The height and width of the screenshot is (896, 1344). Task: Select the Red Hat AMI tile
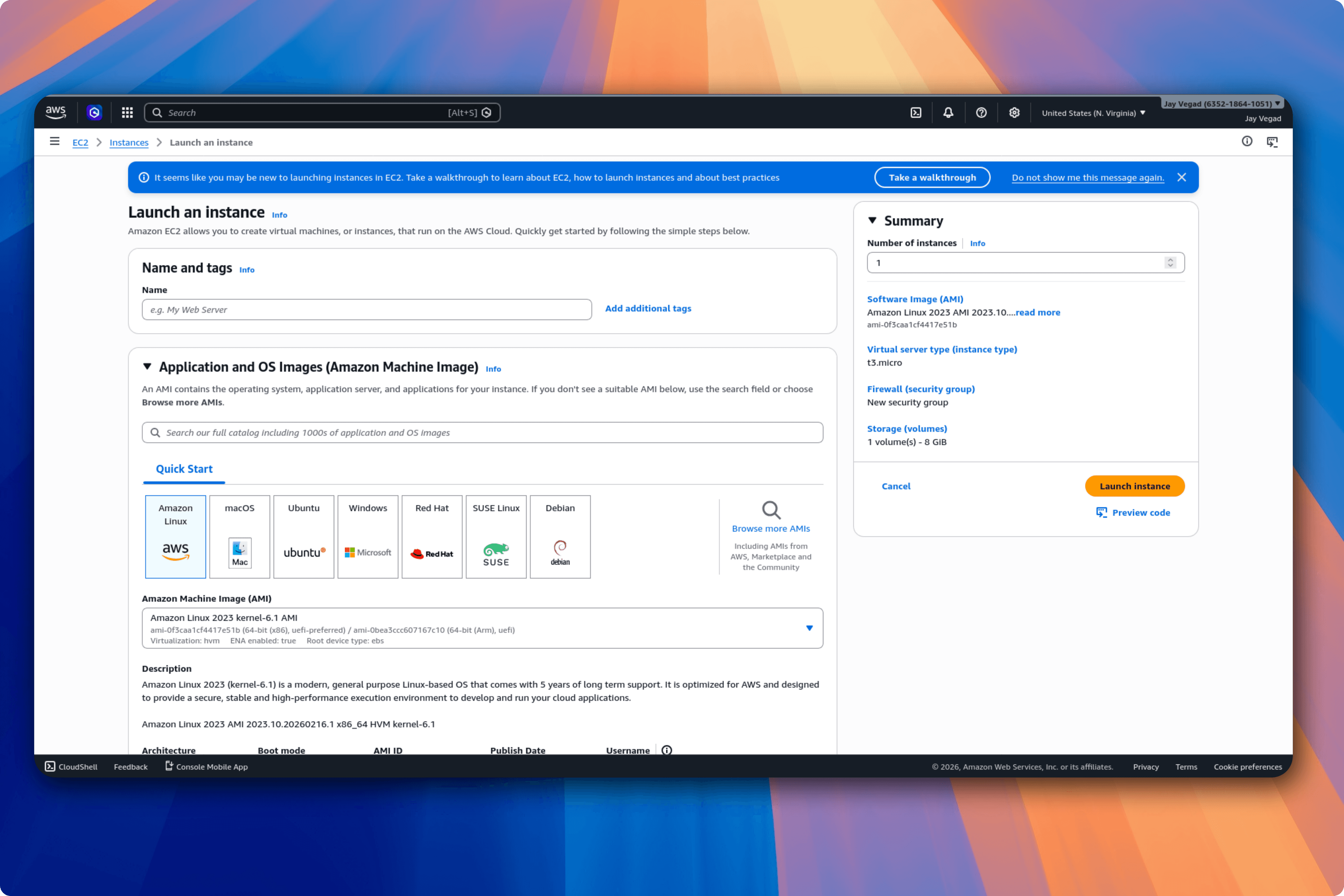[x=432, y=537]
